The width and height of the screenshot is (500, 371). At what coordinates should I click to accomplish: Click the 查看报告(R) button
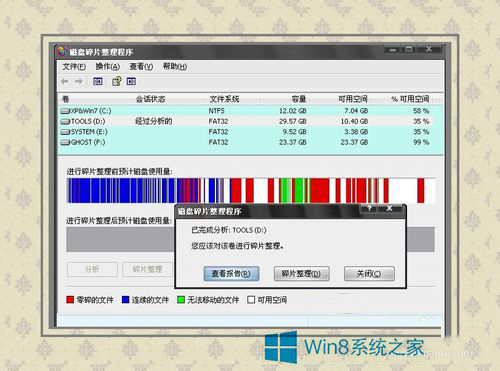[x=231, y=274]
